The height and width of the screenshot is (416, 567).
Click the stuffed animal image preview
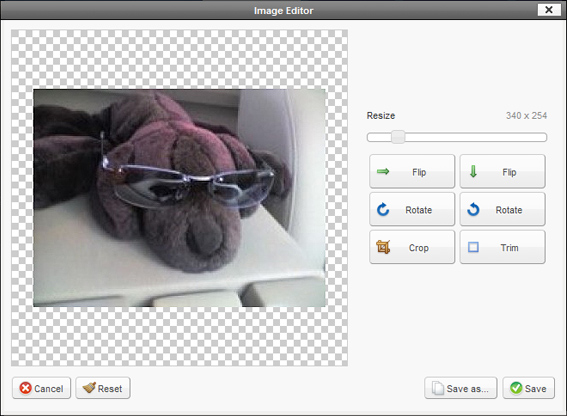[179, 198]
